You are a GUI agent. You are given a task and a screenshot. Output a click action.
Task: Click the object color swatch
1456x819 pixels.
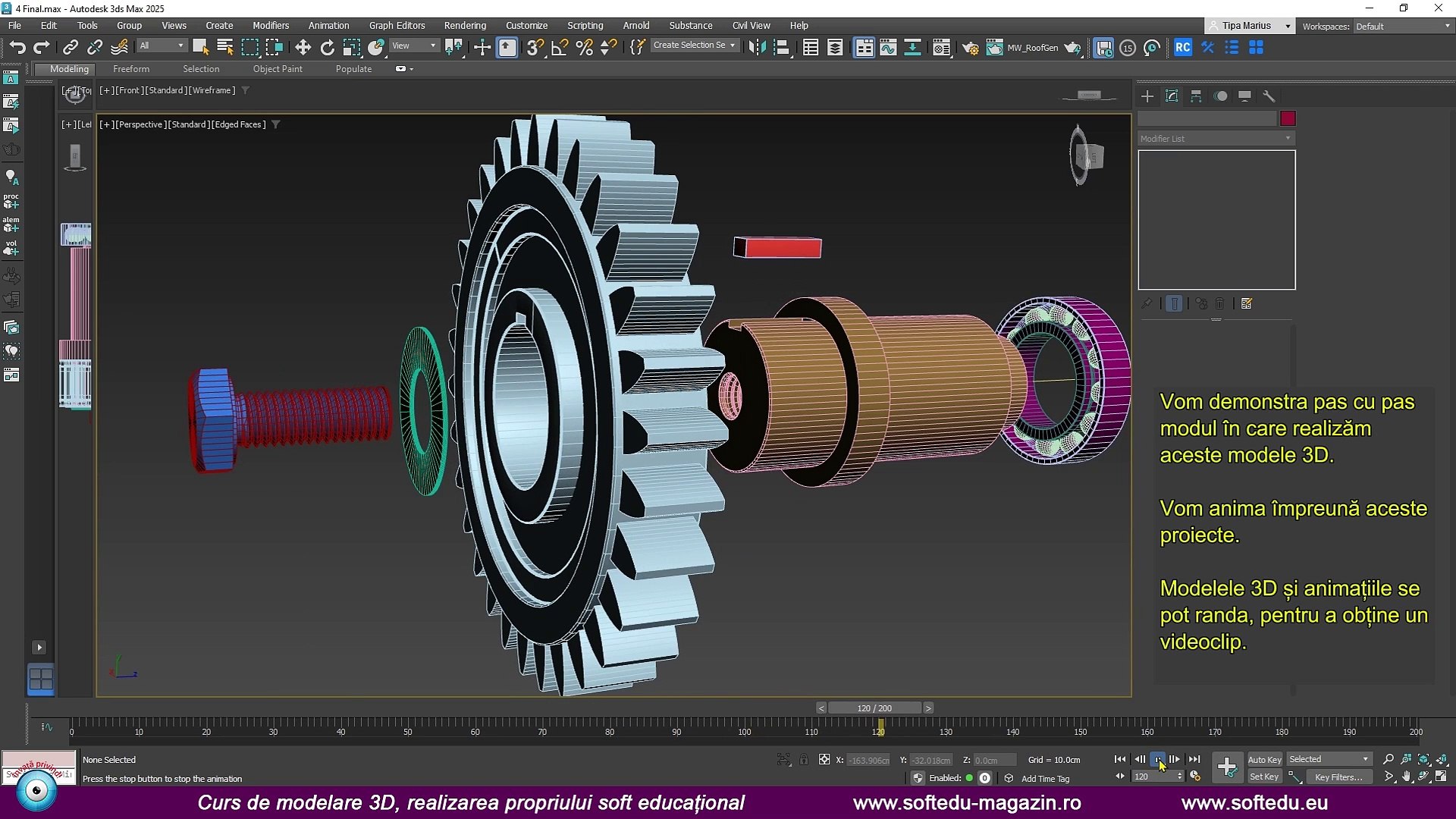pos(1288,119)
